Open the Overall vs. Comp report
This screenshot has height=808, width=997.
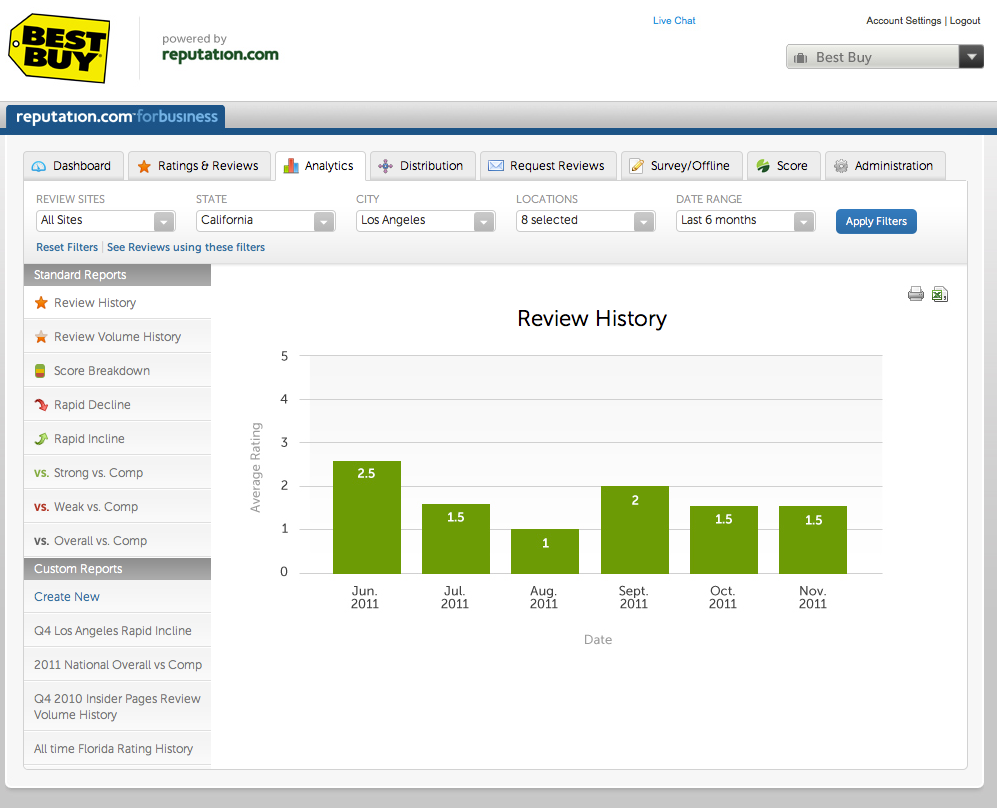117,541
